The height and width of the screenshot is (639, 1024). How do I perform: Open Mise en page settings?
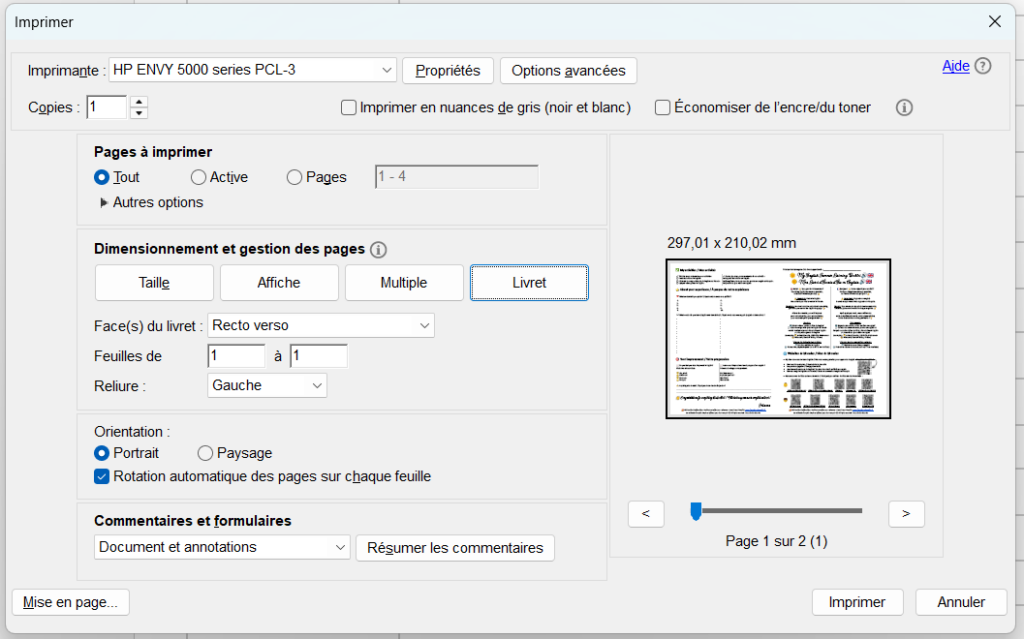(71, 602)
